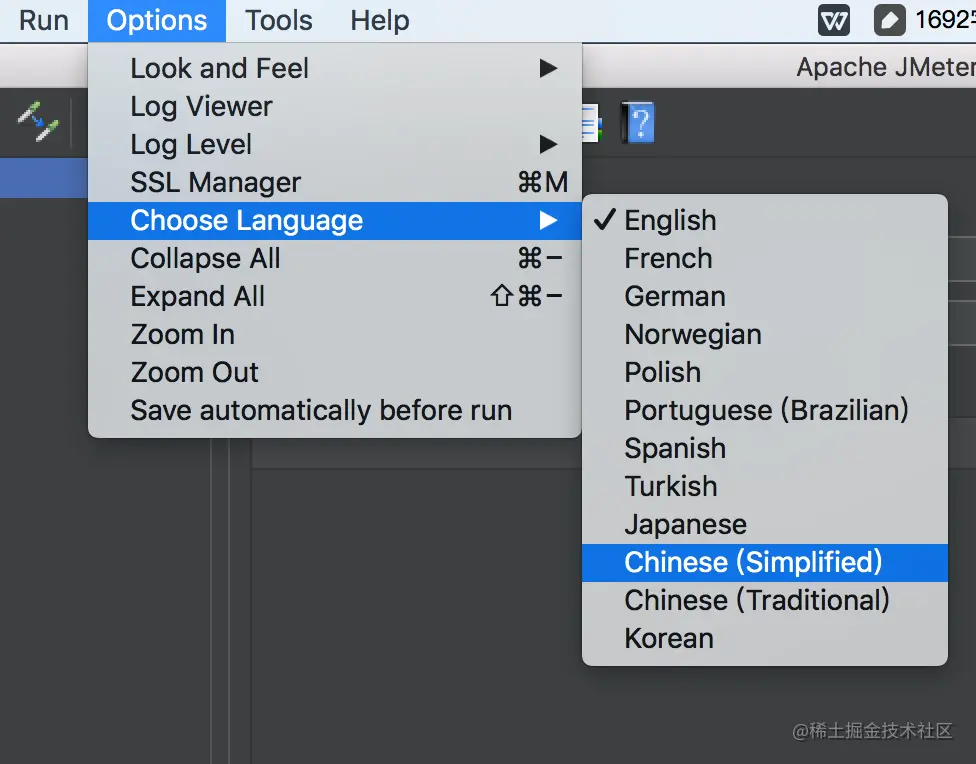Select Polish language
Viewport: 976px width, 764px height.
pyautogui.click(x=764, y=372)
